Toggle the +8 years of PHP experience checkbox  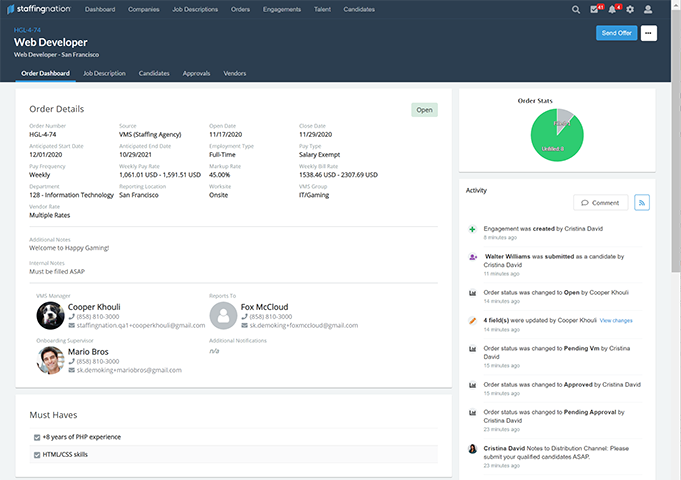pos(37,437)
